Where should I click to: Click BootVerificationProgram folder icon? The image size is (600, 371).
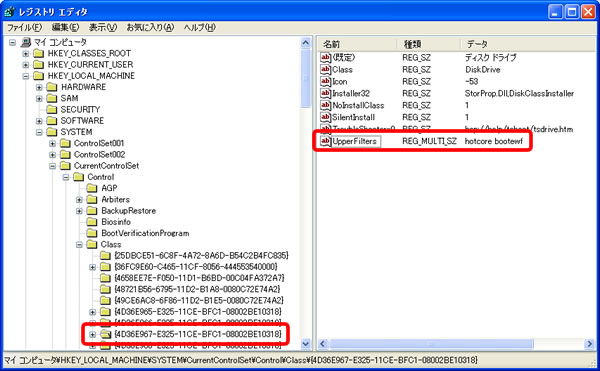[x=92, y=233]
